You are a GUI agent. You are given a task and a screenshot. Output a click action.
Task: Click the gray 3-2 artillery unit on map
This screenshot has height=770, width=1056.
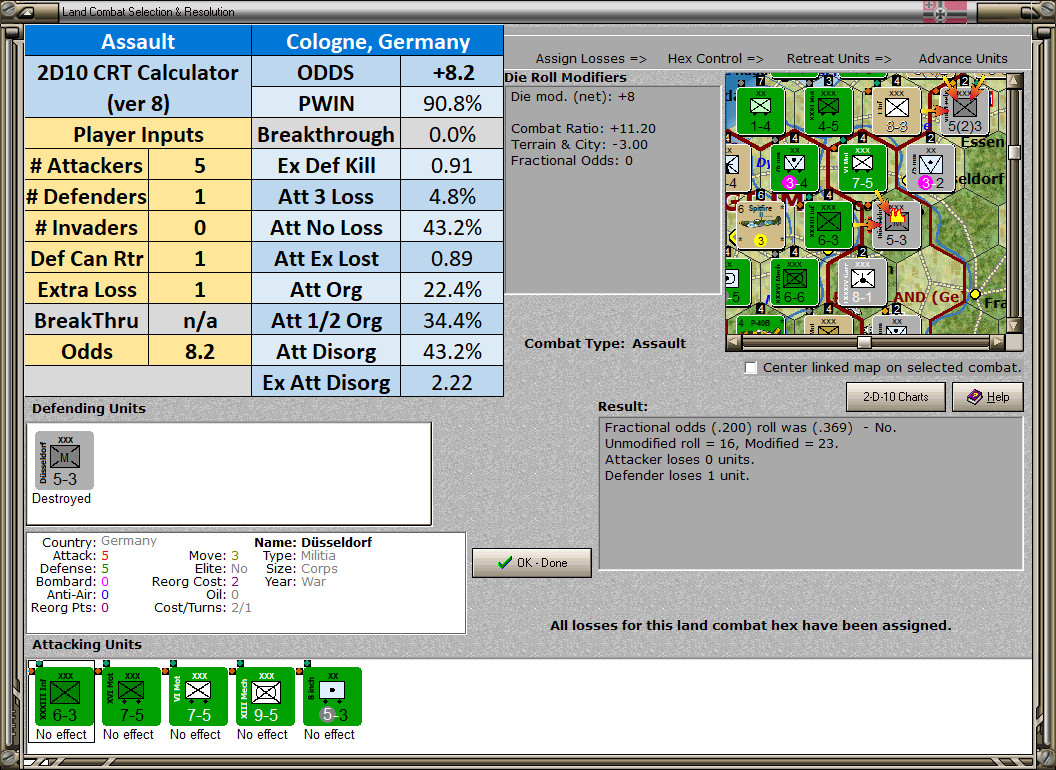pyautogui.click(x=931, y=168)
